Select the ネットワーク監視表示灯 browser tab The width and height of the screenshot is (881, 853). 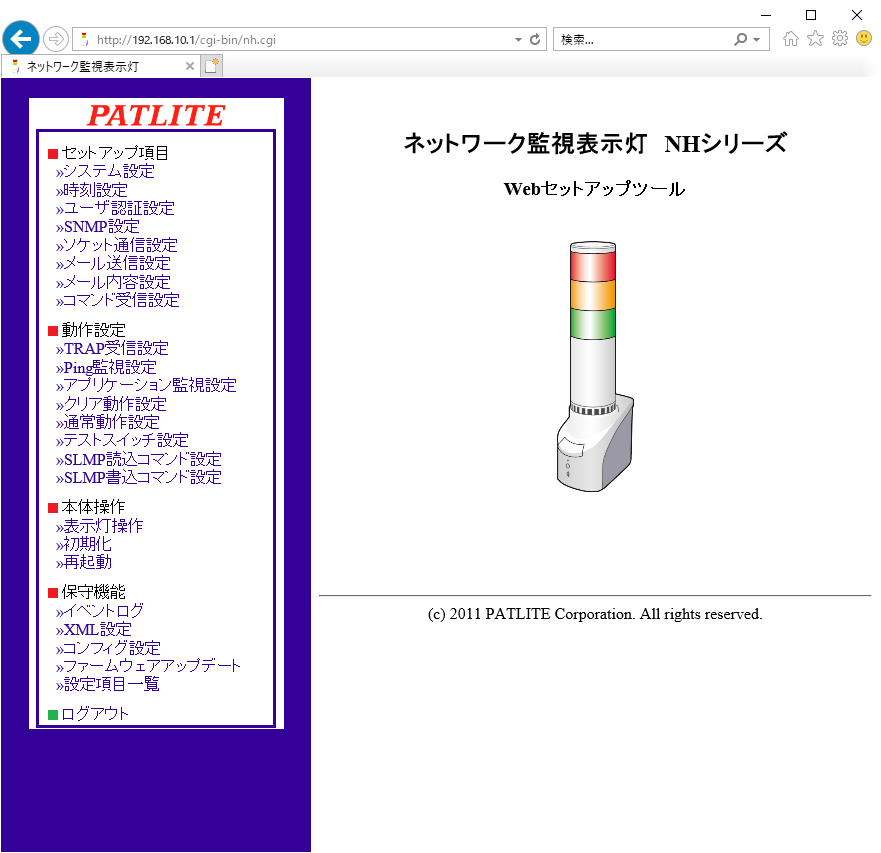click(x=101, y=66)
